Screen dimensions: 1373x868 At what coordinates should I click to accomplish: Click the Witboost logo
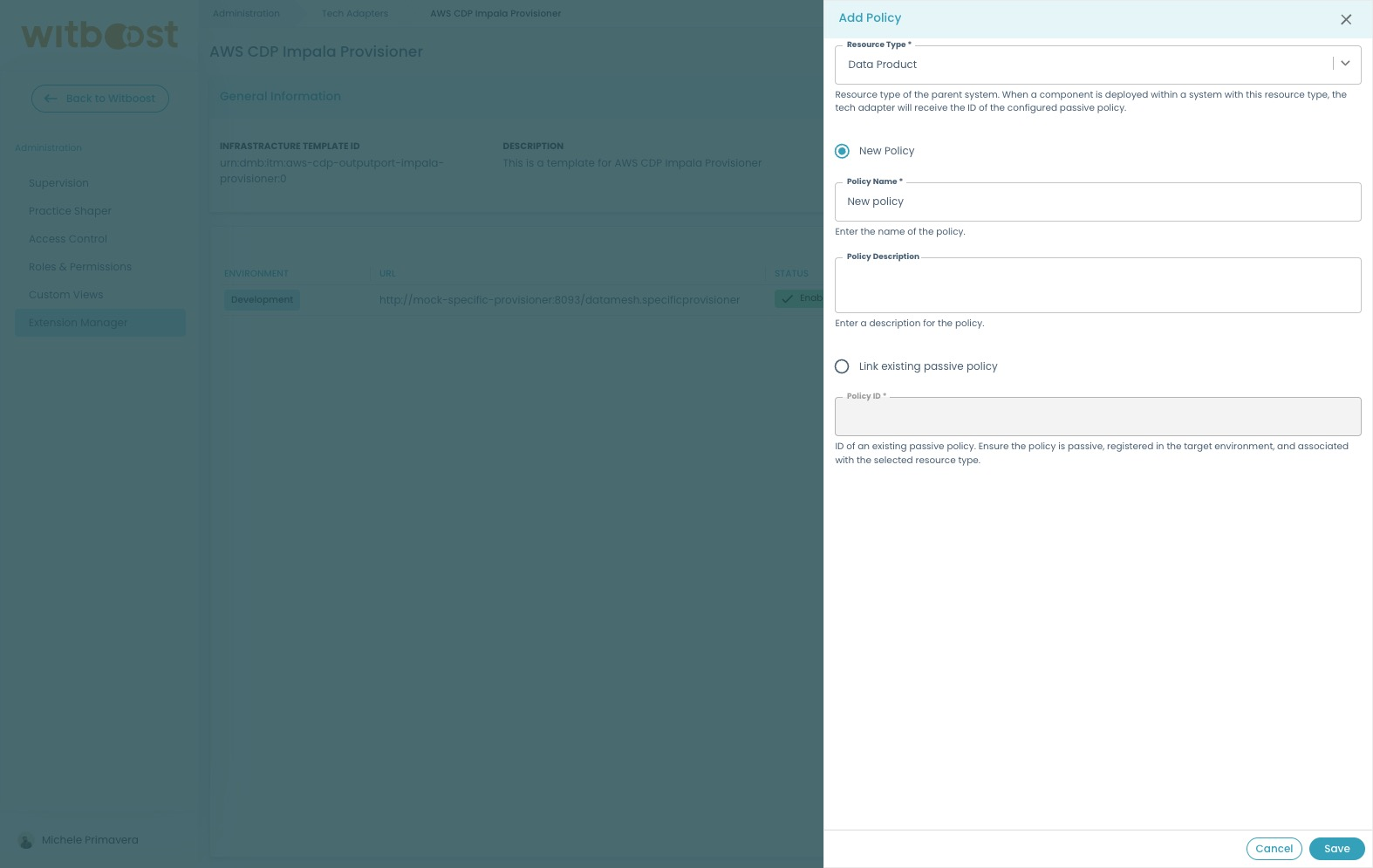pos(100,36)
